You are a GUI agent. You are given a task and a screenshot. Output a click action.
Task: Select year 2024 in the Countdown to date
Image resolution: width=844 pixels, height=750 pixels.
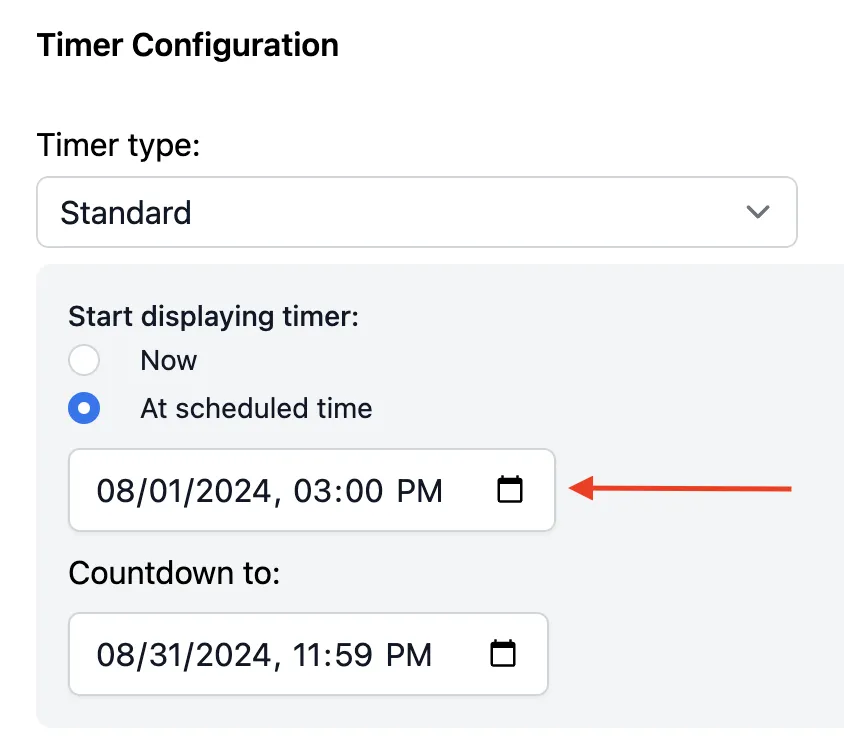[x=234, y=655]
